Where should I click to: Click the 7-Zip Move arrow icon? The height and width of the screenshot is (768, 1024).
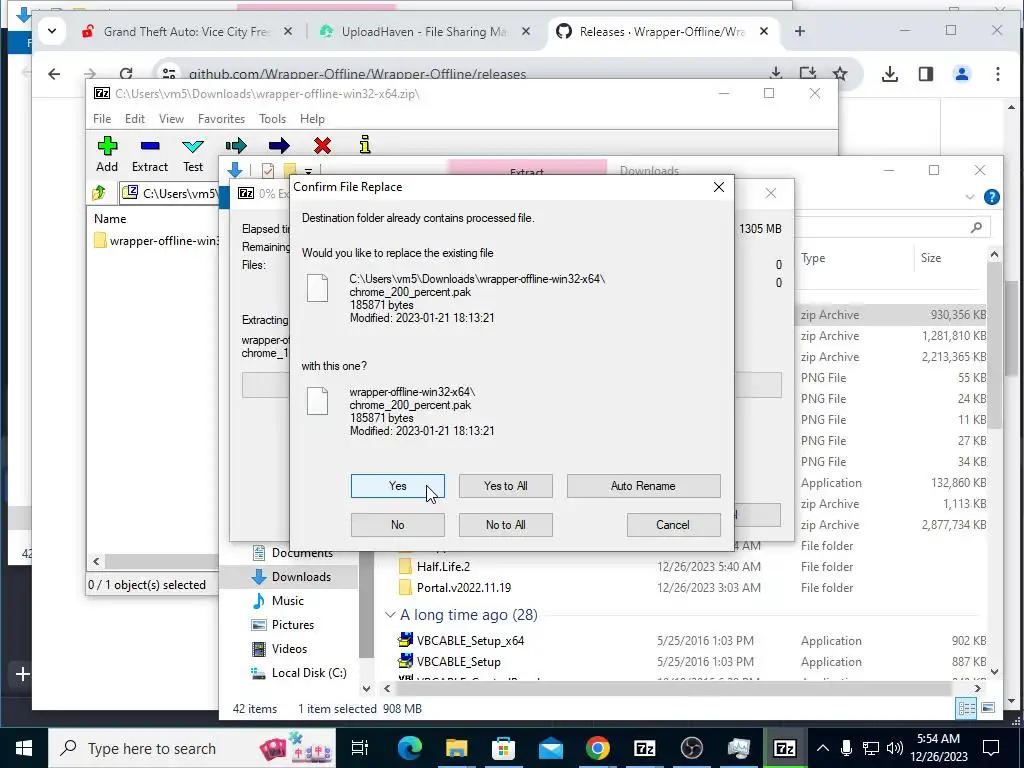(279, 146)
